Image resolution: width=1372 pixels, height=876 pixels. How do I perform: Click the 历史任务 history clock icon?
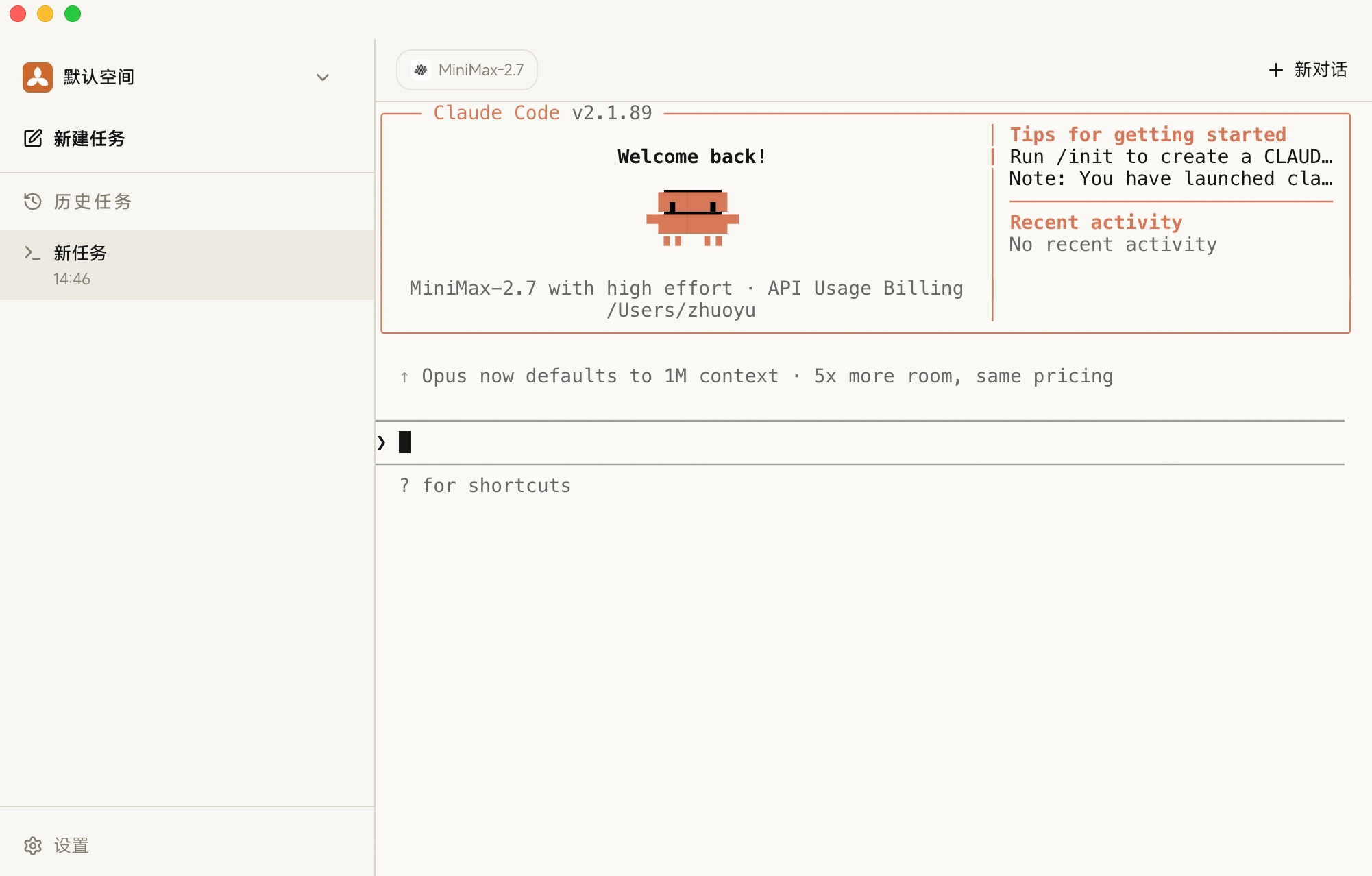click(33, 202)
